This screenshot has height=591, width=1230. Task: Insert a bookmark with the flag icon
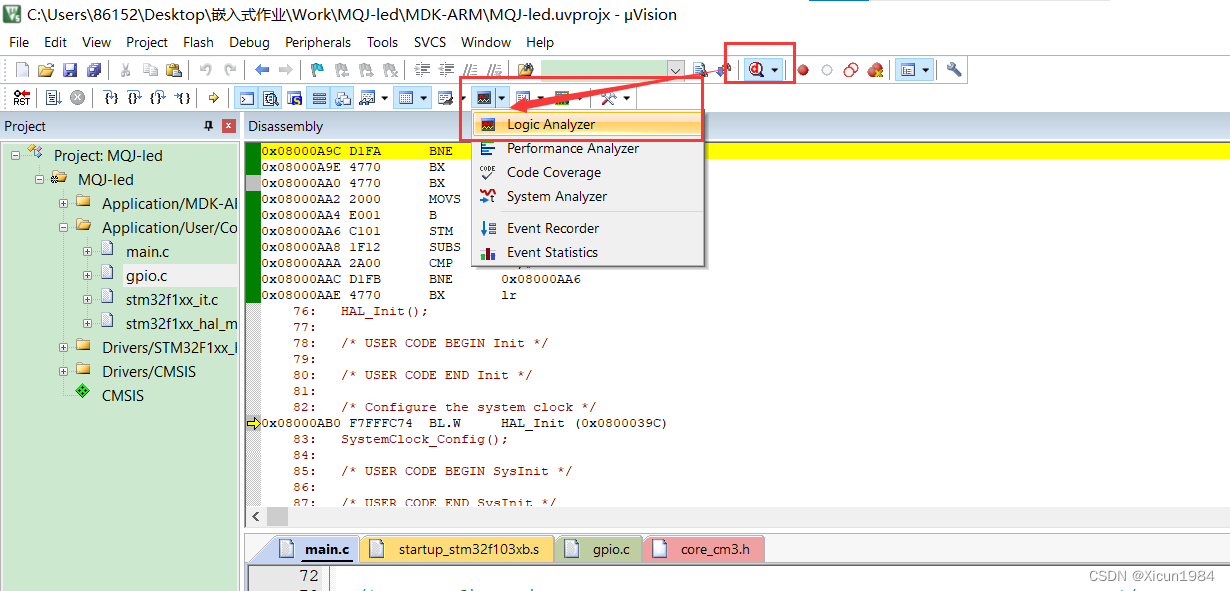tap(317, 70)
